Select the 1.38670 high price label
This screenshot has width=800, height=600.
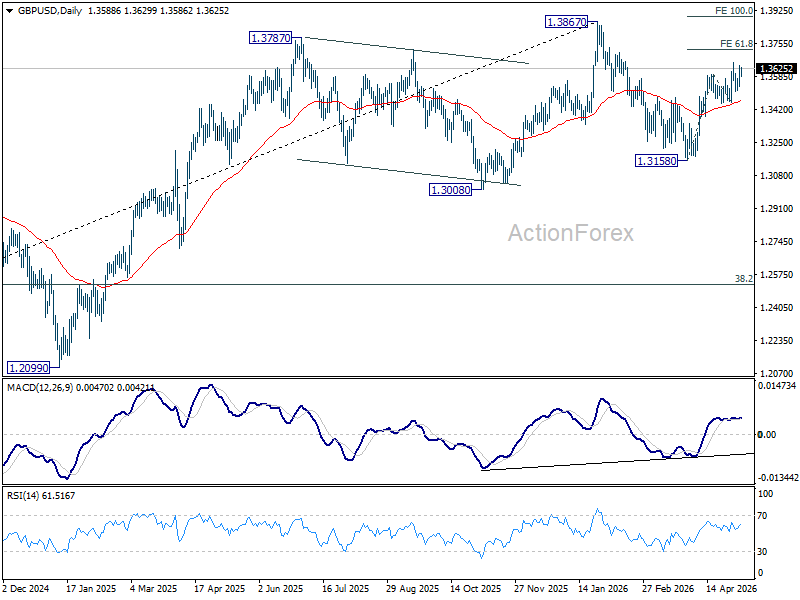(x=566, y=22)
